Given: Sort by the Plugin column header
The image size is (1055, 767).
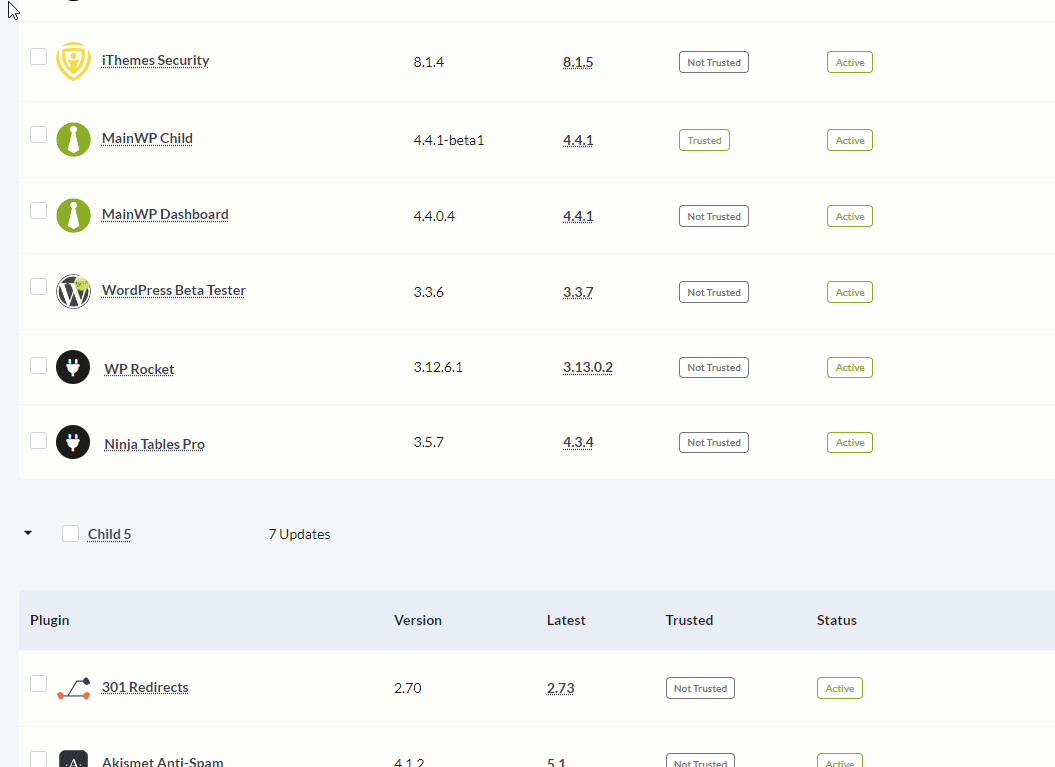Looking at the screenshot, I should [50, 620].
